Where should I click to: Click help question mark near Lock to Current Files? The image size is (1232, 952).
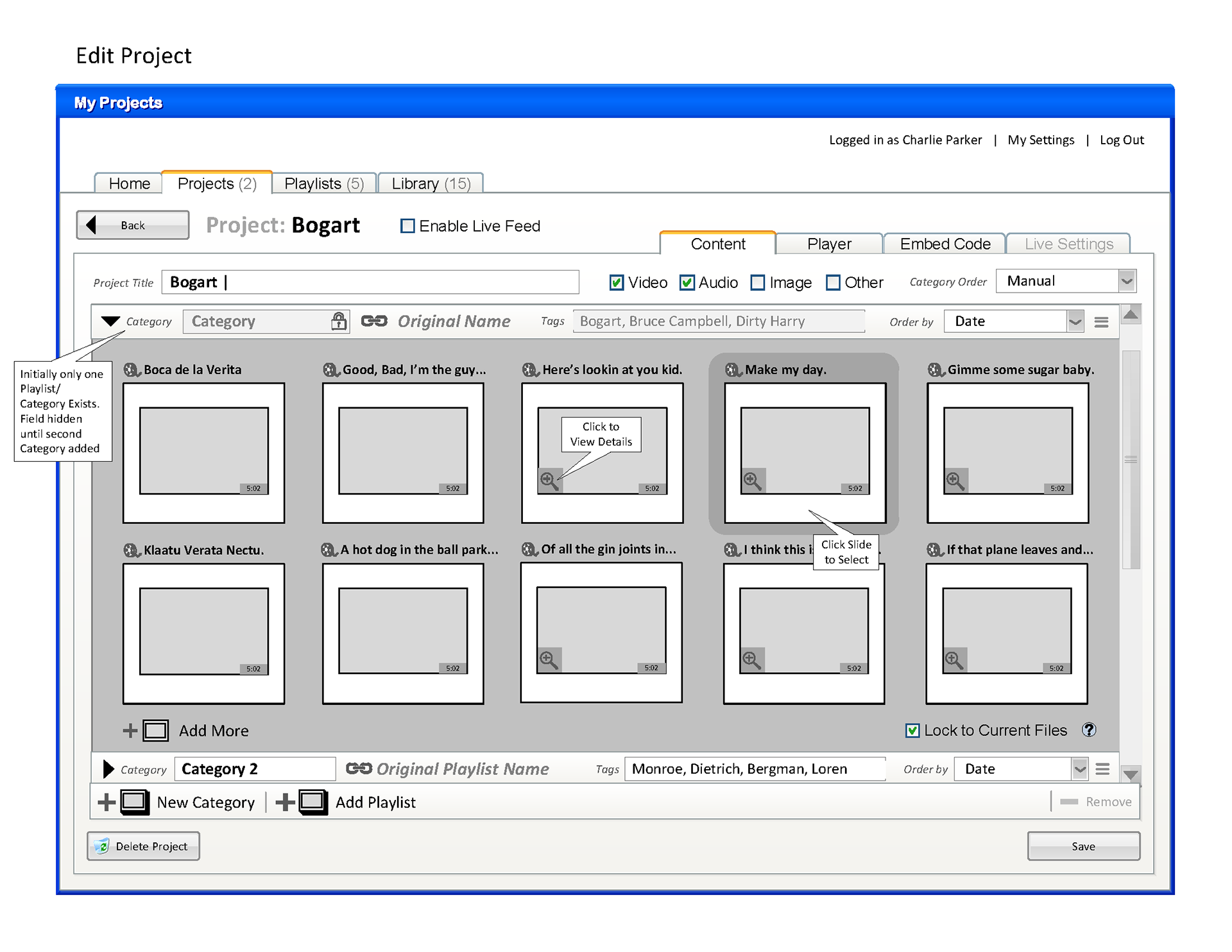pos(1089,730)
